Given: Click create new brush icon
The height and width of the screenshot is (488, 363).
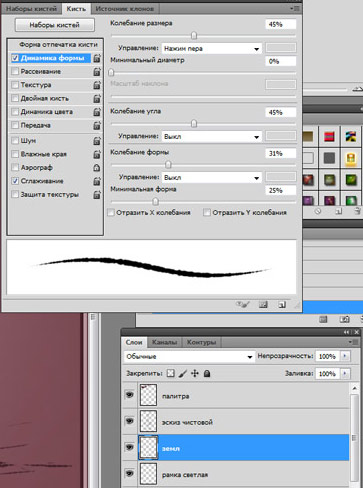Looking at the screenshot, I should (x=282, y=304).
